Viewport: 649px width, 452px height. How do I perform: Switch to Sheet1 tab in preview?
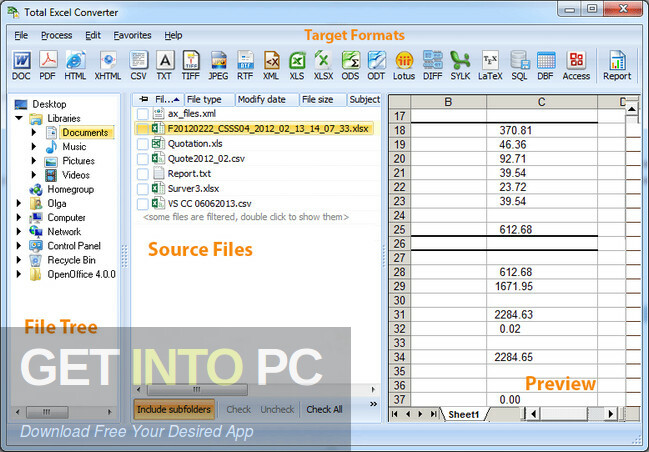pos(464,414)
